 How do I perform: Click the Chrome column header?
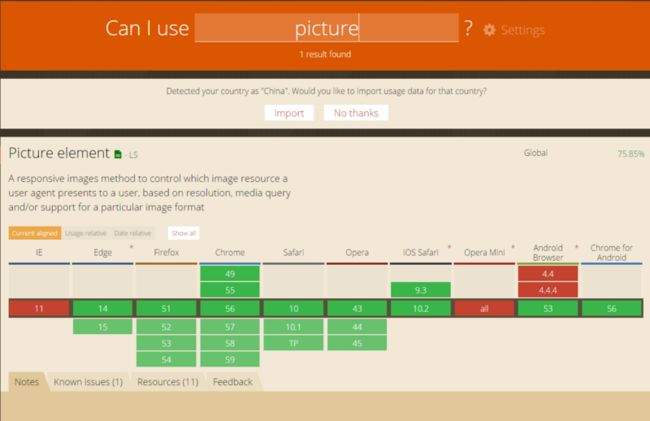pos(230,252)
